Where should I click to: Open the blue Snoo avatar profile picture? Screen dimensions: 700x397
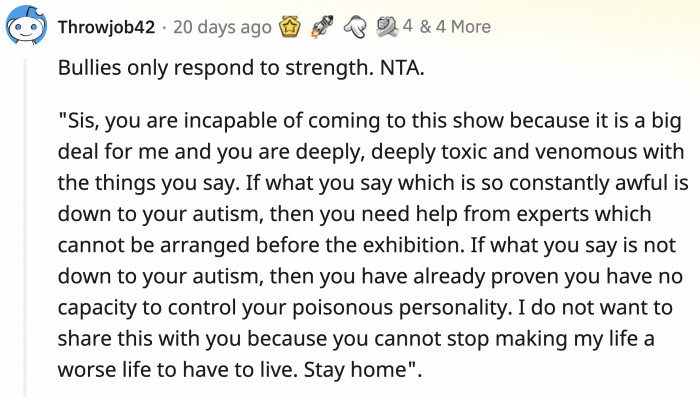pyautogui.click(x=26, y=25)
